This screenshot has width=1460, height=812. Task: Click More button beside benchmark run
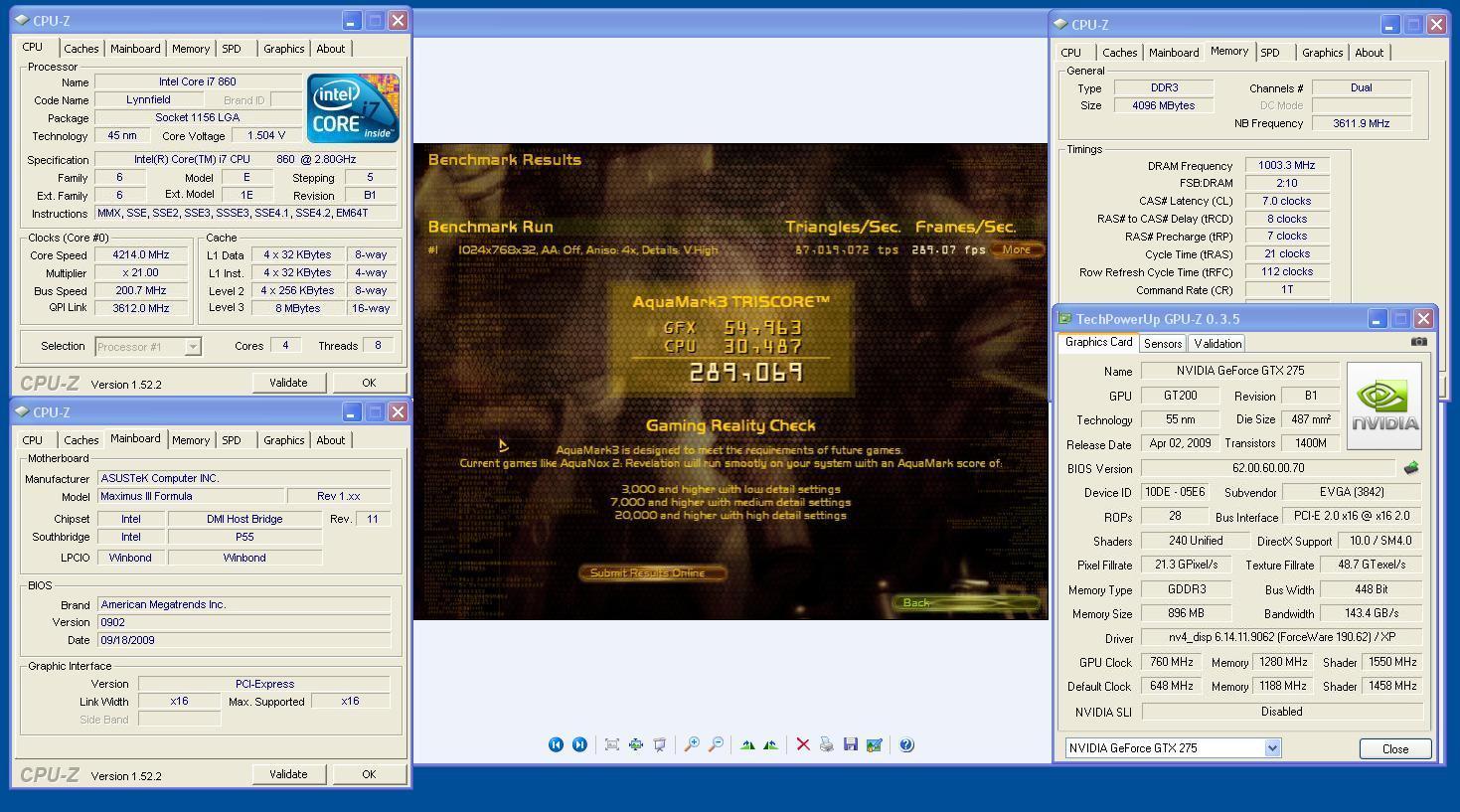pos(1017,249)
